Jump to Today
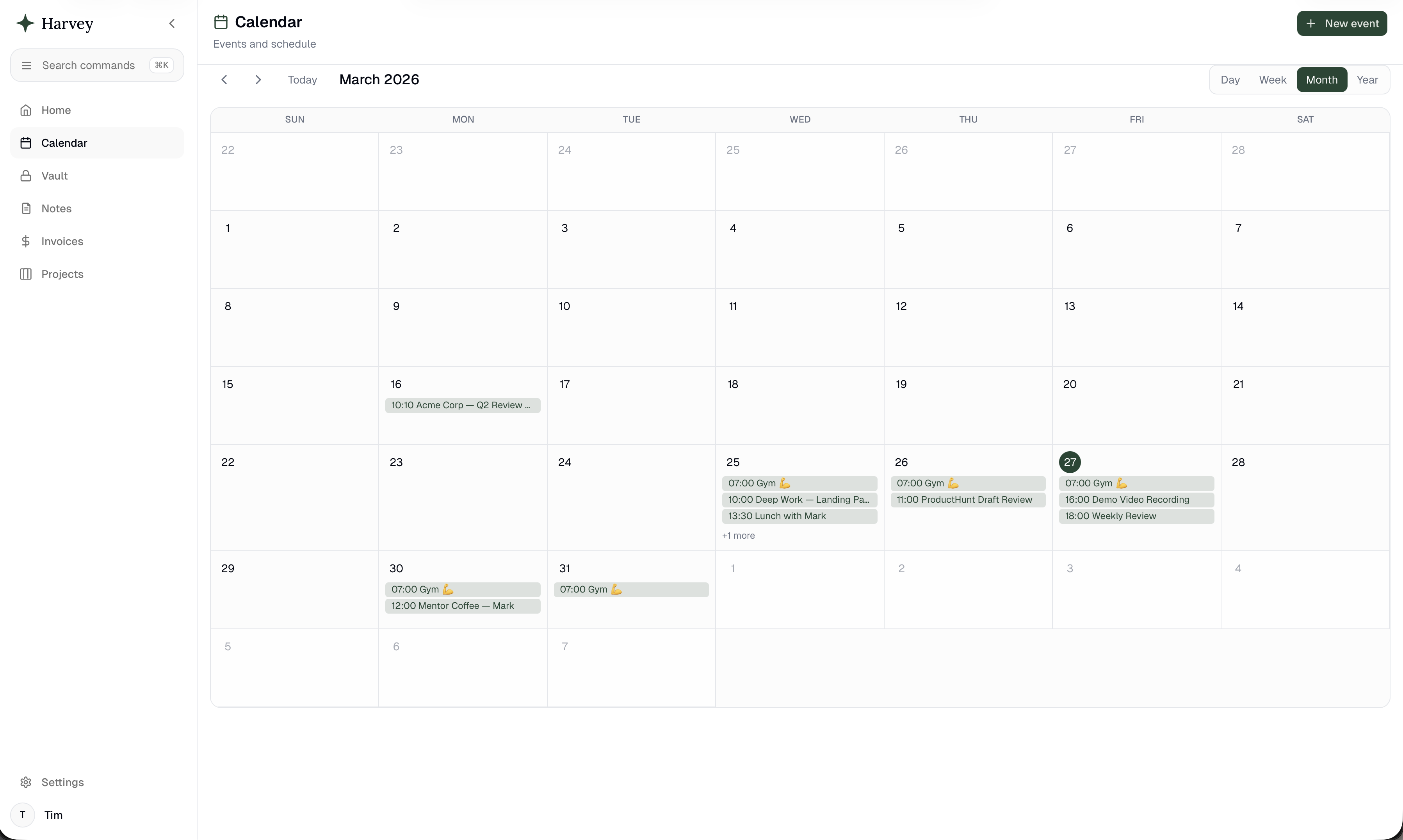 302,80
